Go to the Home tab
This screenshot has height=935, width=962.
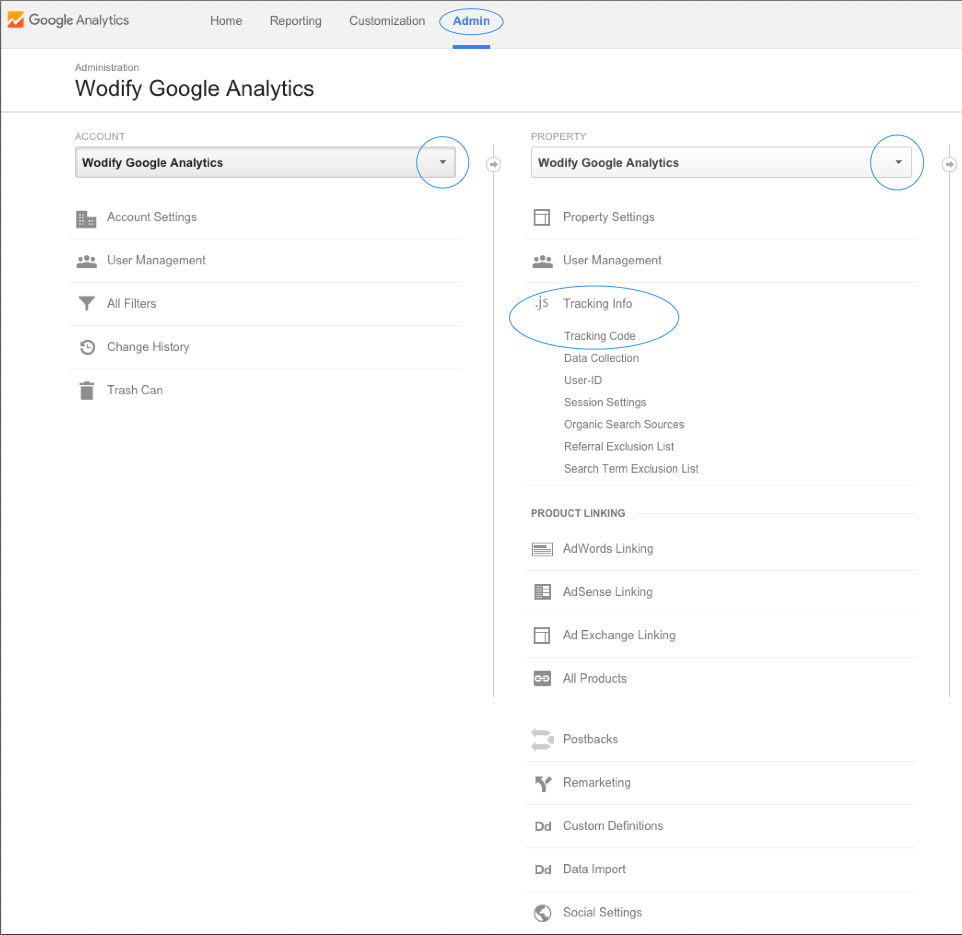click(226, 21)
